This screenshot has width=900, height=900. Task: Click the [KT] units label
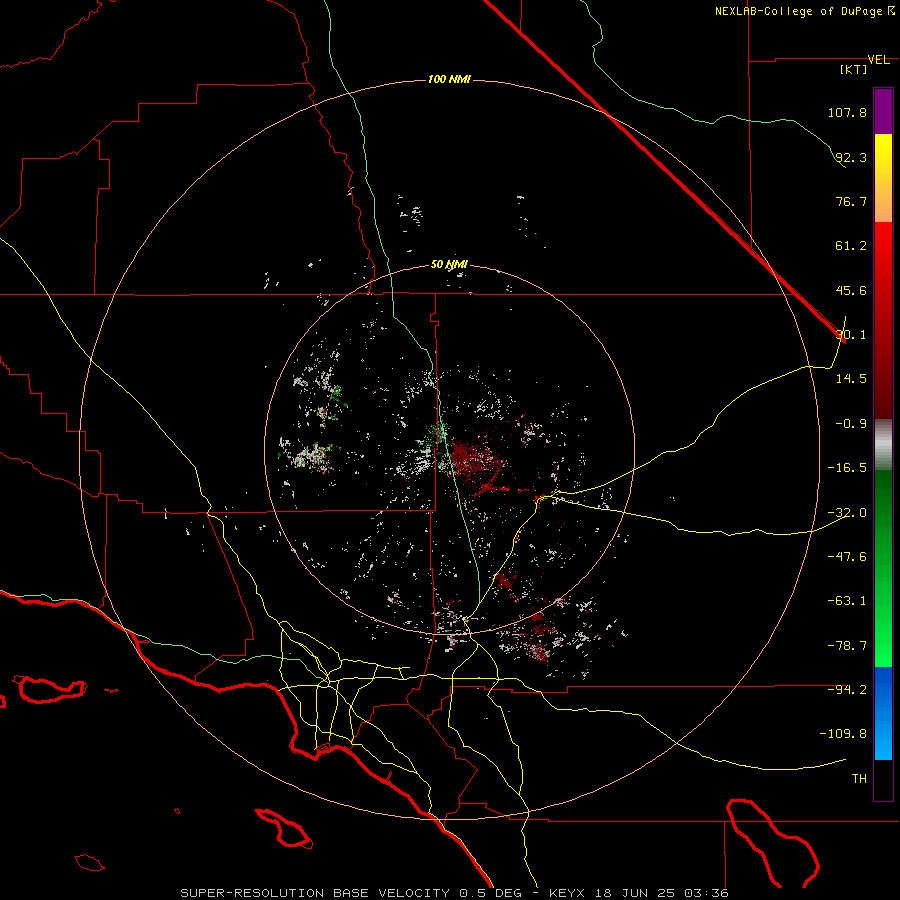(x=854, y=69)
